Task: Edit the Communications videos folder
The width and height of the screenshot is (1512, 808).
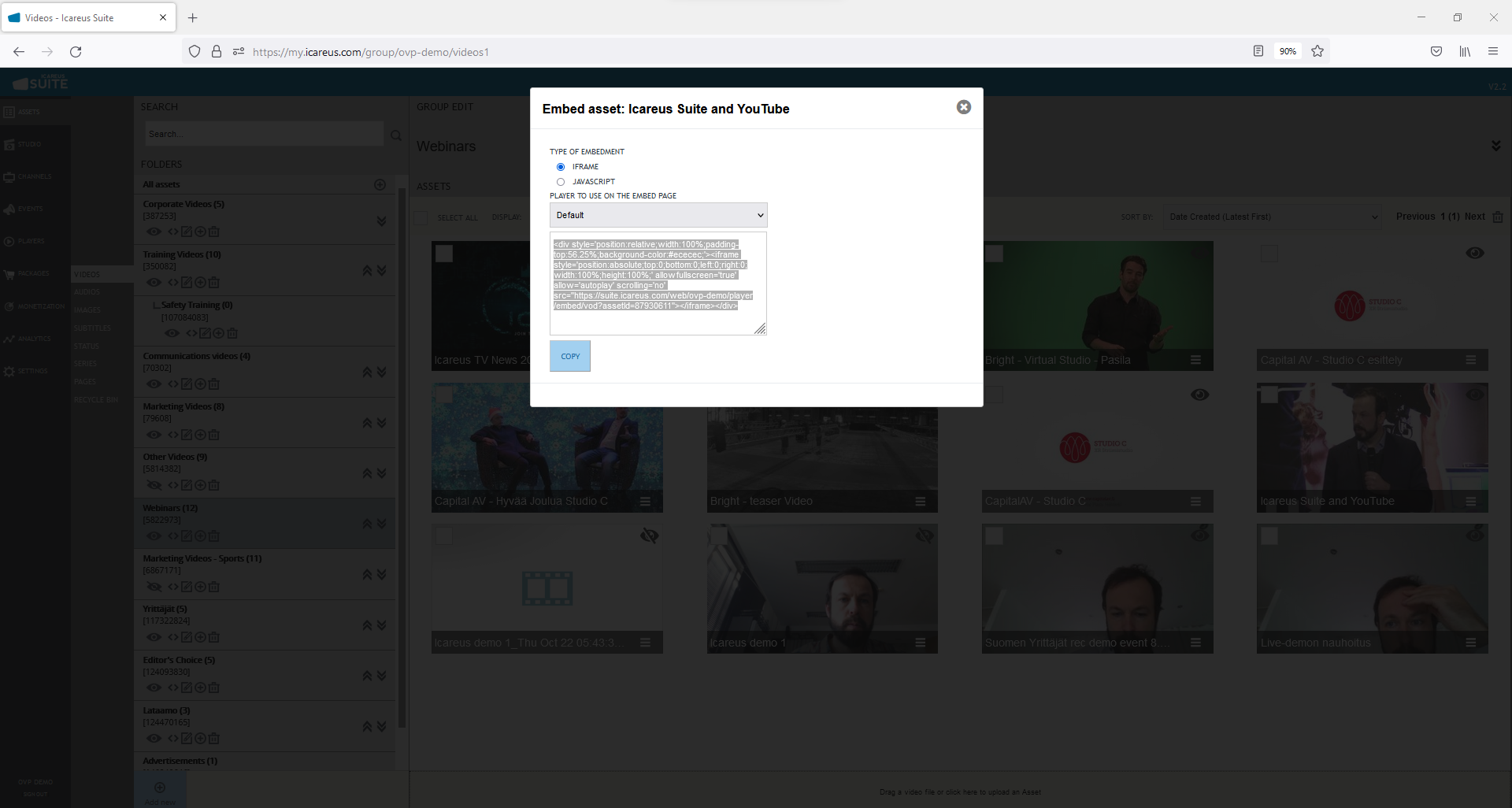Action: click(x=187, y=384)
